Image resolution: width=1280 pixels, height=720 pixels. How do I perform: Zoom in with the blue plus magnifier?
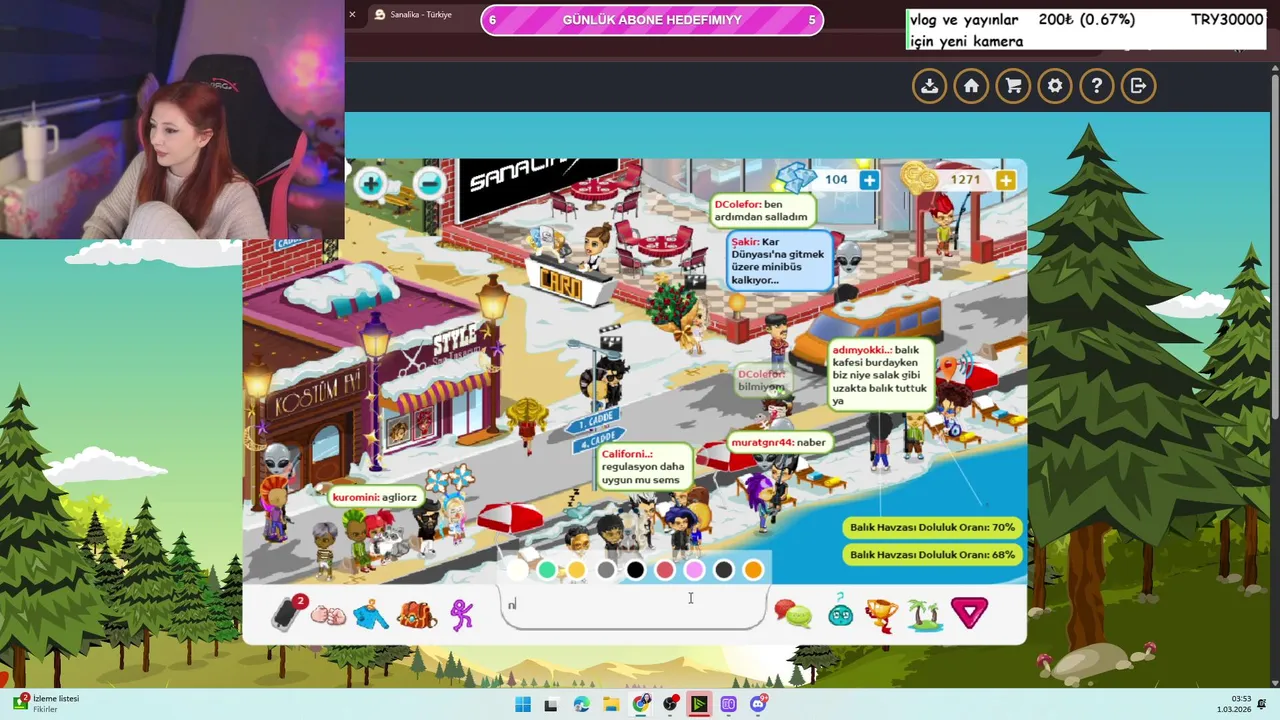371,184
